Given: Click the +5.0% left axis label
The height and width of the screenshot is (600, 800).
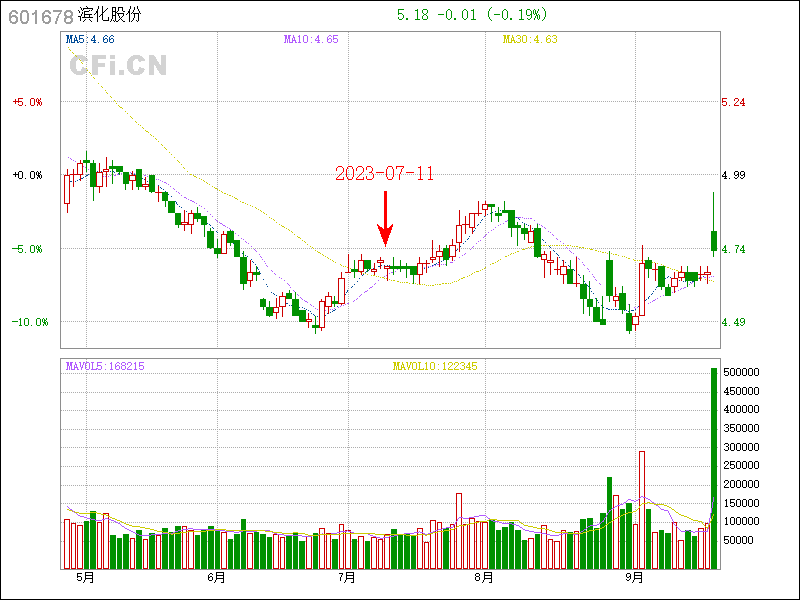Looking at the screenshot, I should (x=28, y=102).
